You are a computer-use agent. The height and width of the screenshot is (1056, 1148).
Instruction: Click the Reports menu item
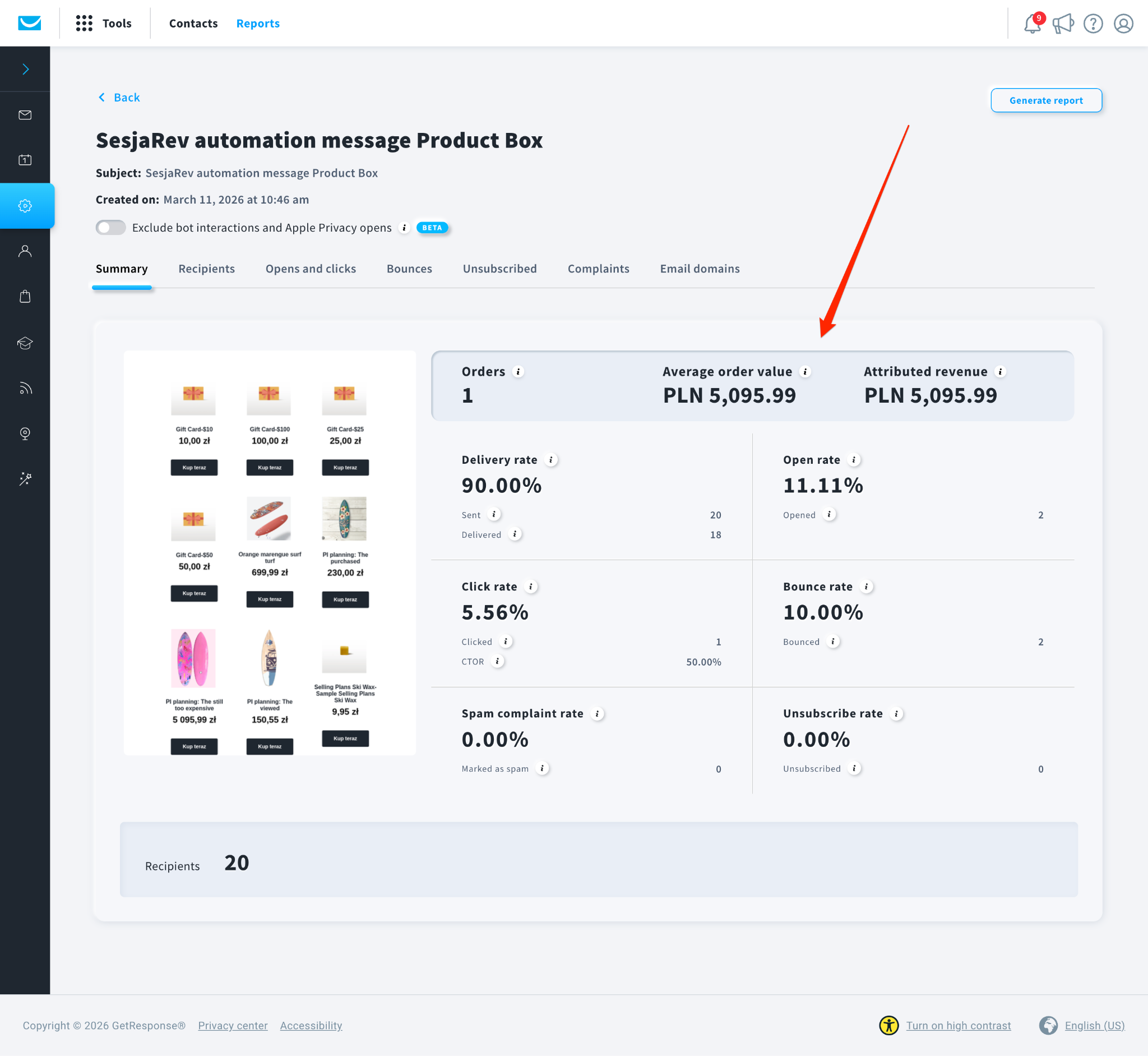258,24
